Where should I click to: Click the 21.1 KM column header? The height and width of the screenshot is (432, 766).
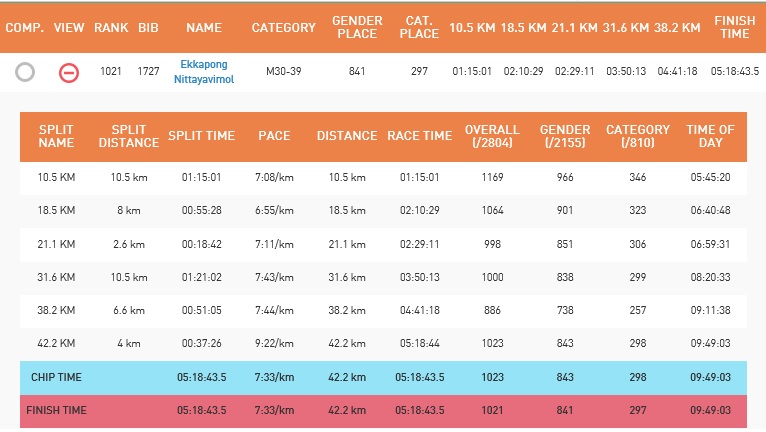pyautogui.click(x=574, y=27)
